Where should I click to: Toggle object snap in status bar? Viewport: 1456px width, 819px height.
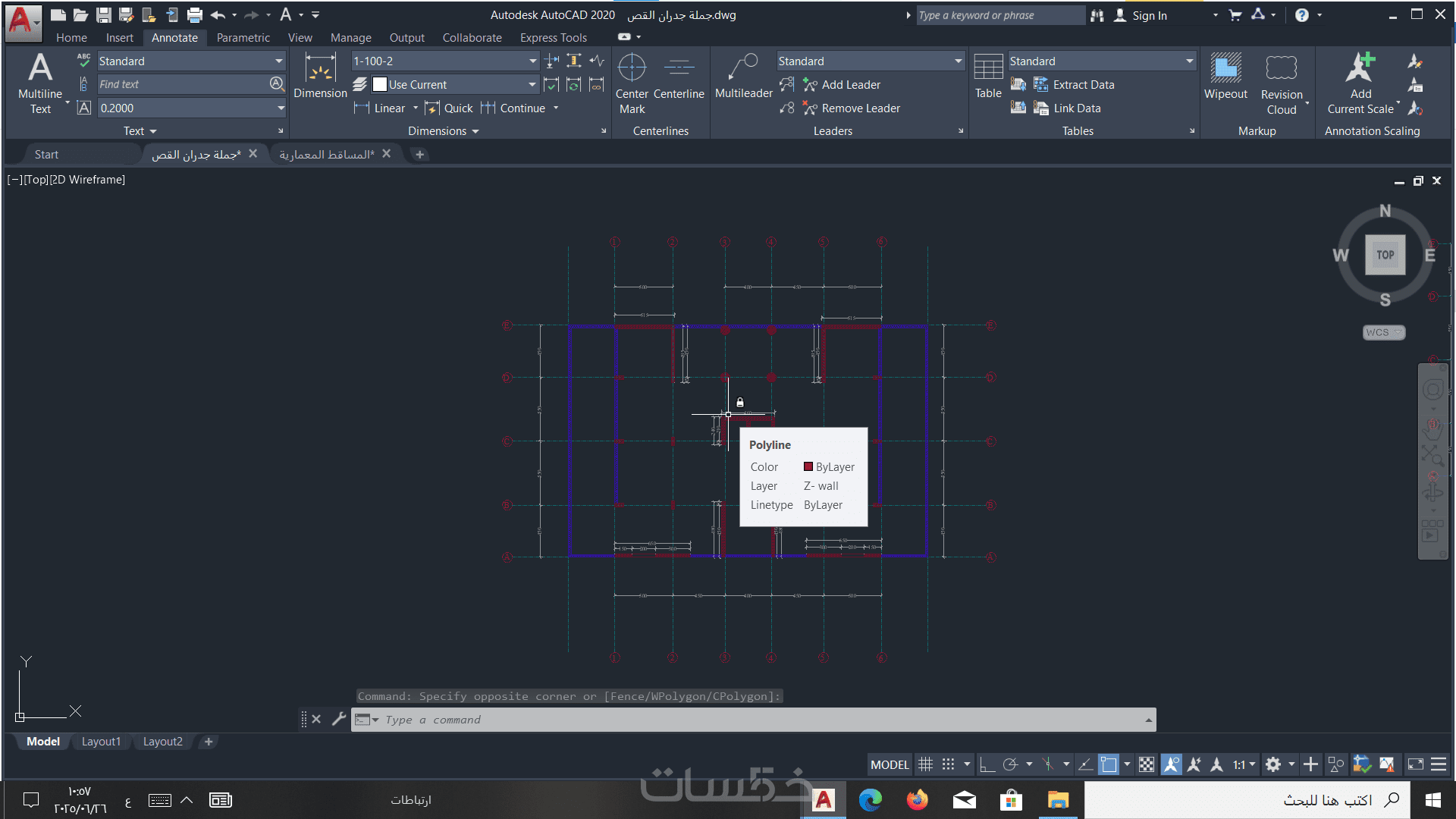(1109, 764)
